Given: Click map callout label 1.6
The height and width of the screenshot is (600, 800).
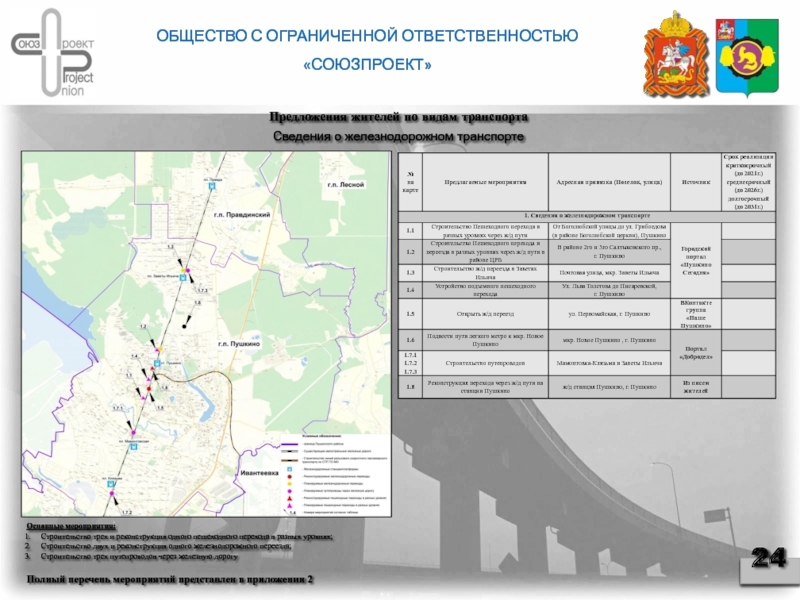Looking at the screenshot, I should point(197,303).
